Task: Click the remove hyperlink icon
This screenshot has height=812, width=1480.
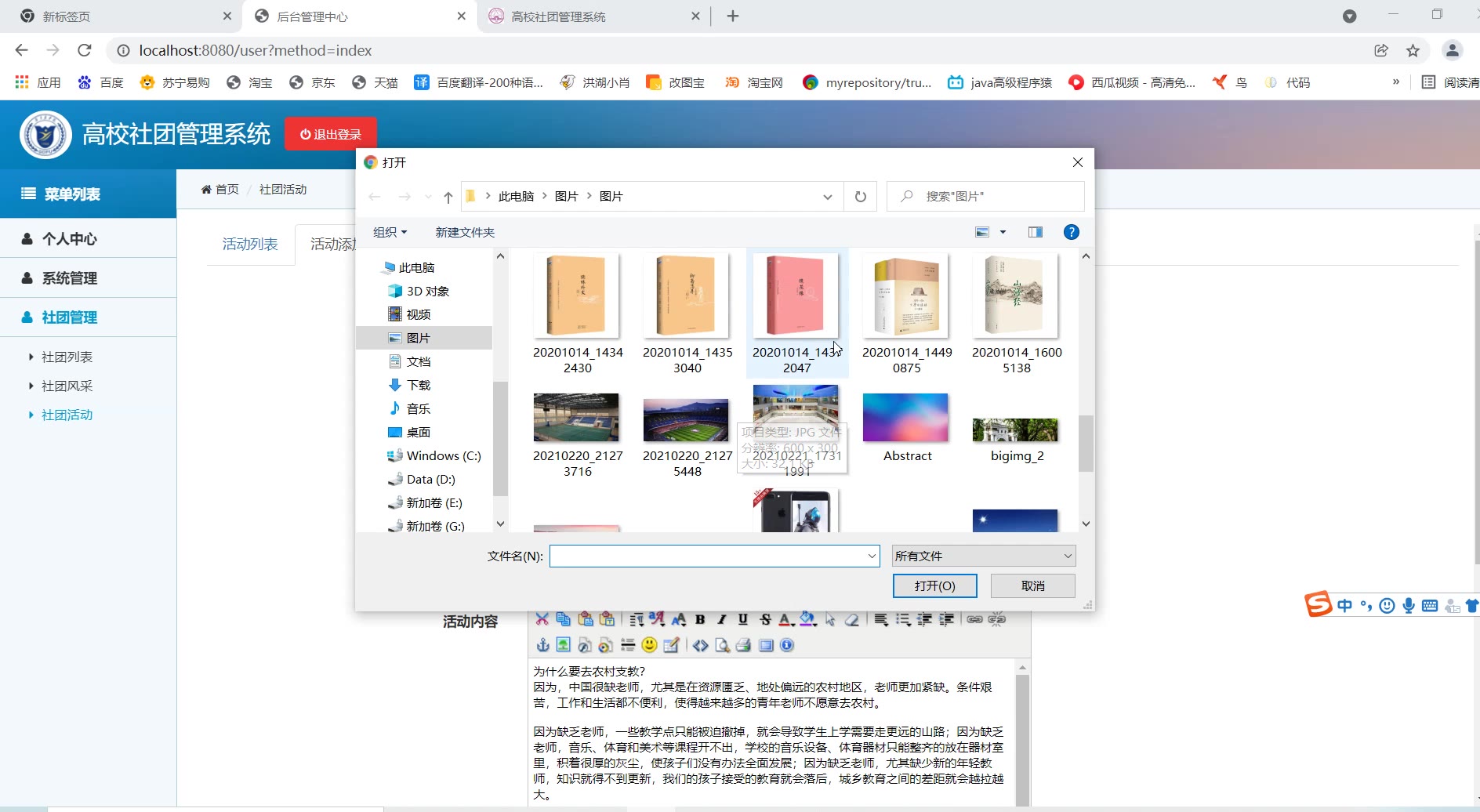Action: click(x=996, y=619)
